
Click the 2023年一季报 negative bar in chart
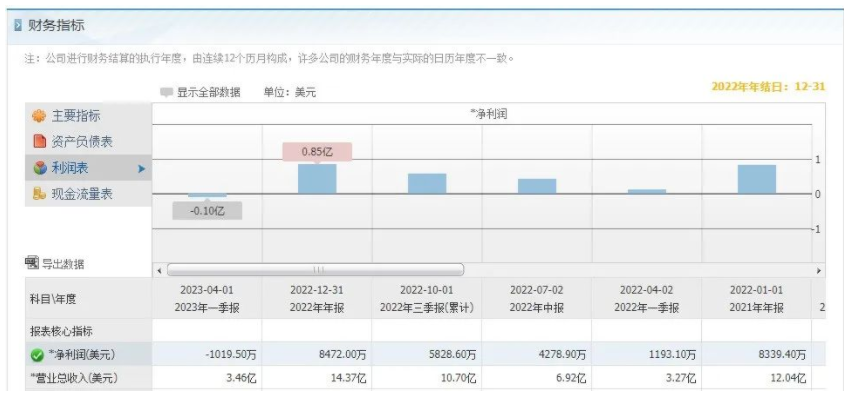[x=207, y=195]
